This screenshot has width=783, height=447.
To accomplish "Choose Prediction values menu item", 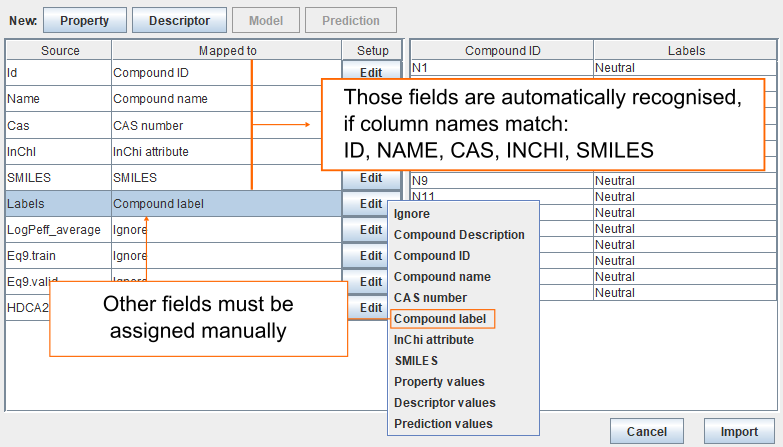I will 443,424.
